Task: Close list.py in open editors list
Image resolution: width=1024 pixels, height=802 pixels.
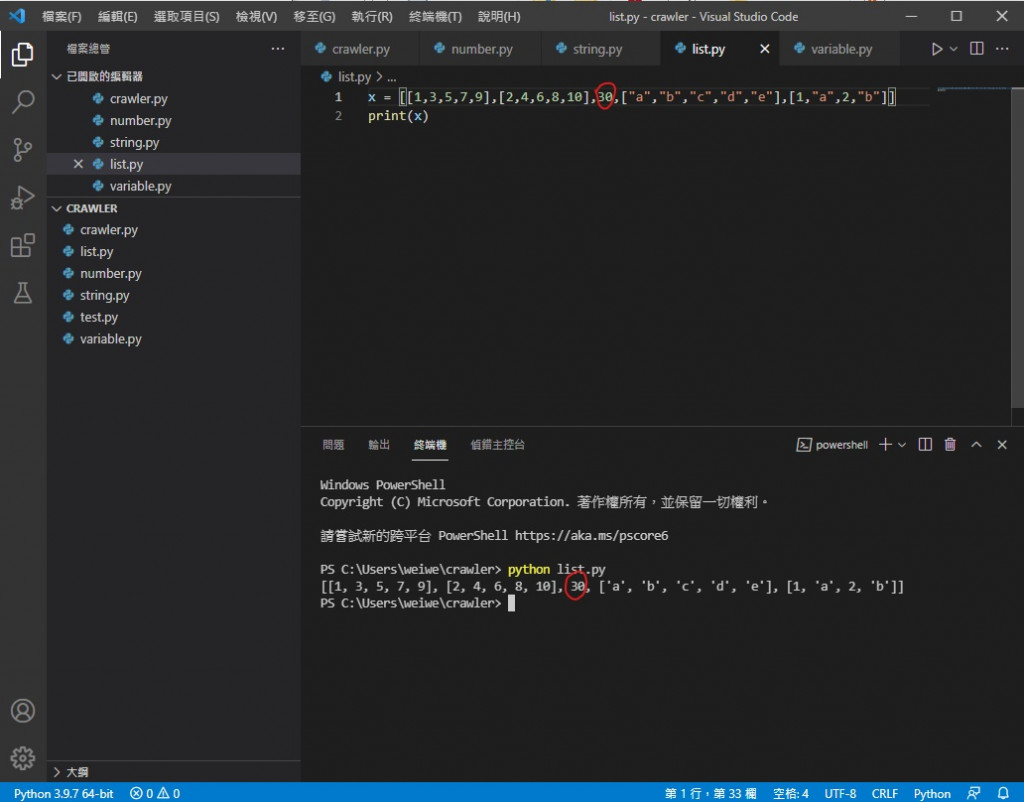Action: [78, 164]
